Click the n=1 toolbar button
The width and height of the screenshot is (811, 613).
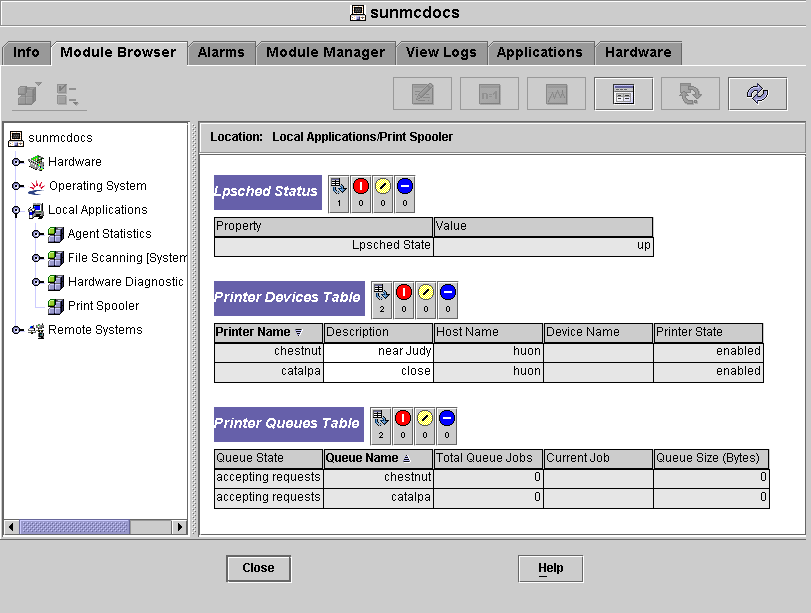coord(489,94)
